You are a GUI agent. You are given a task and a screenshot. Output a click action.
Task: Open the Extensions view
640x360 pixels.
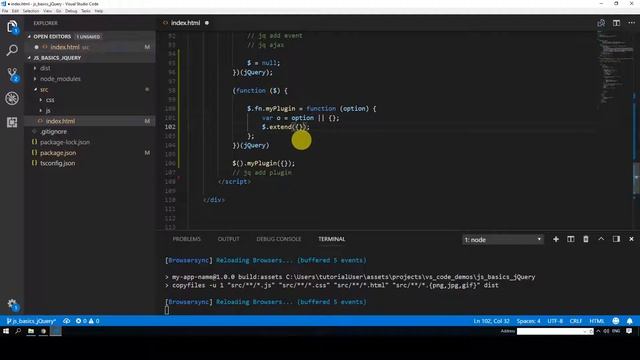[12, 122]
